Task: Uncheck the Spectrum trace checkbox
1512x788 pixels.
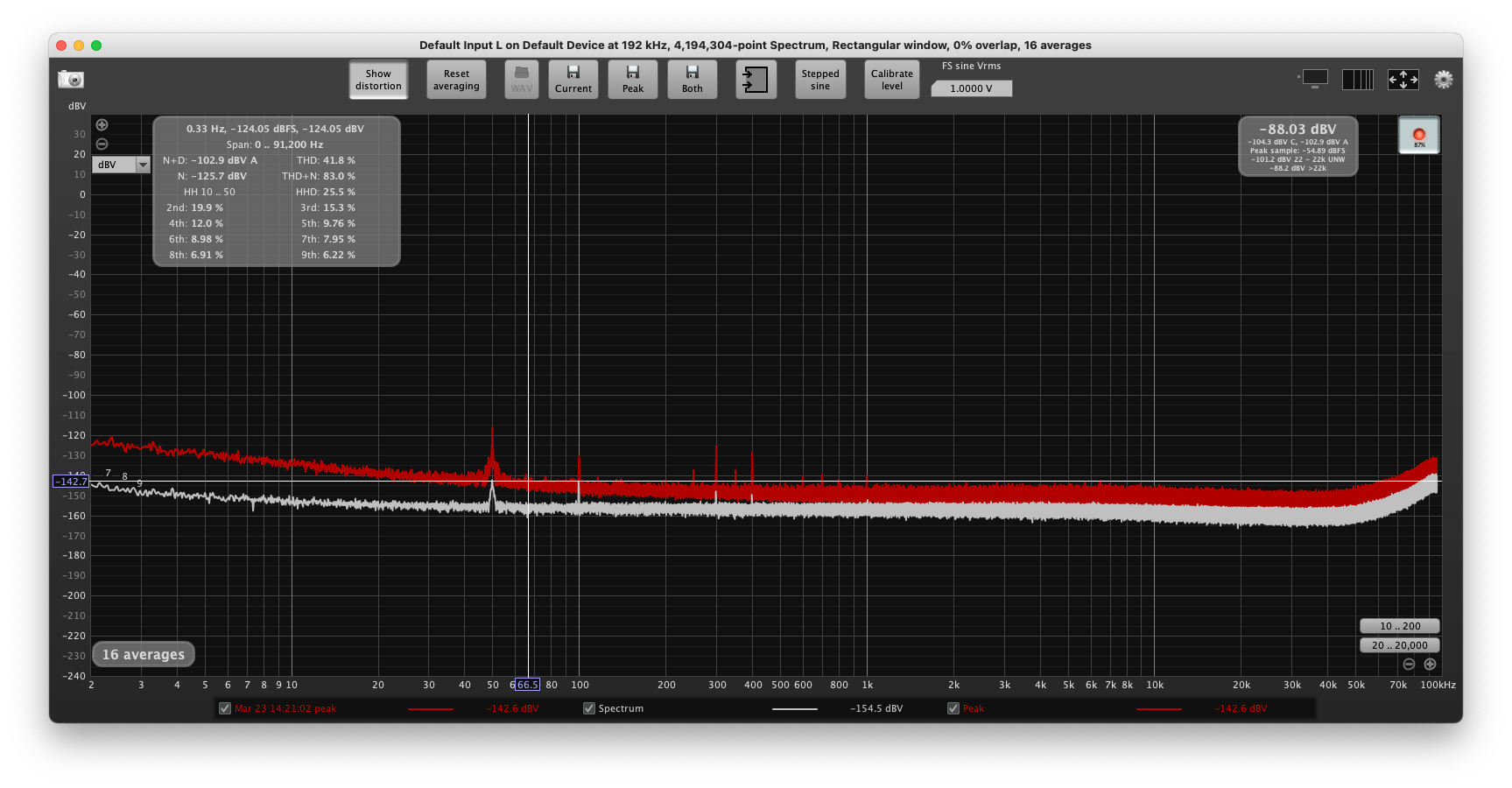Action: 589,708
